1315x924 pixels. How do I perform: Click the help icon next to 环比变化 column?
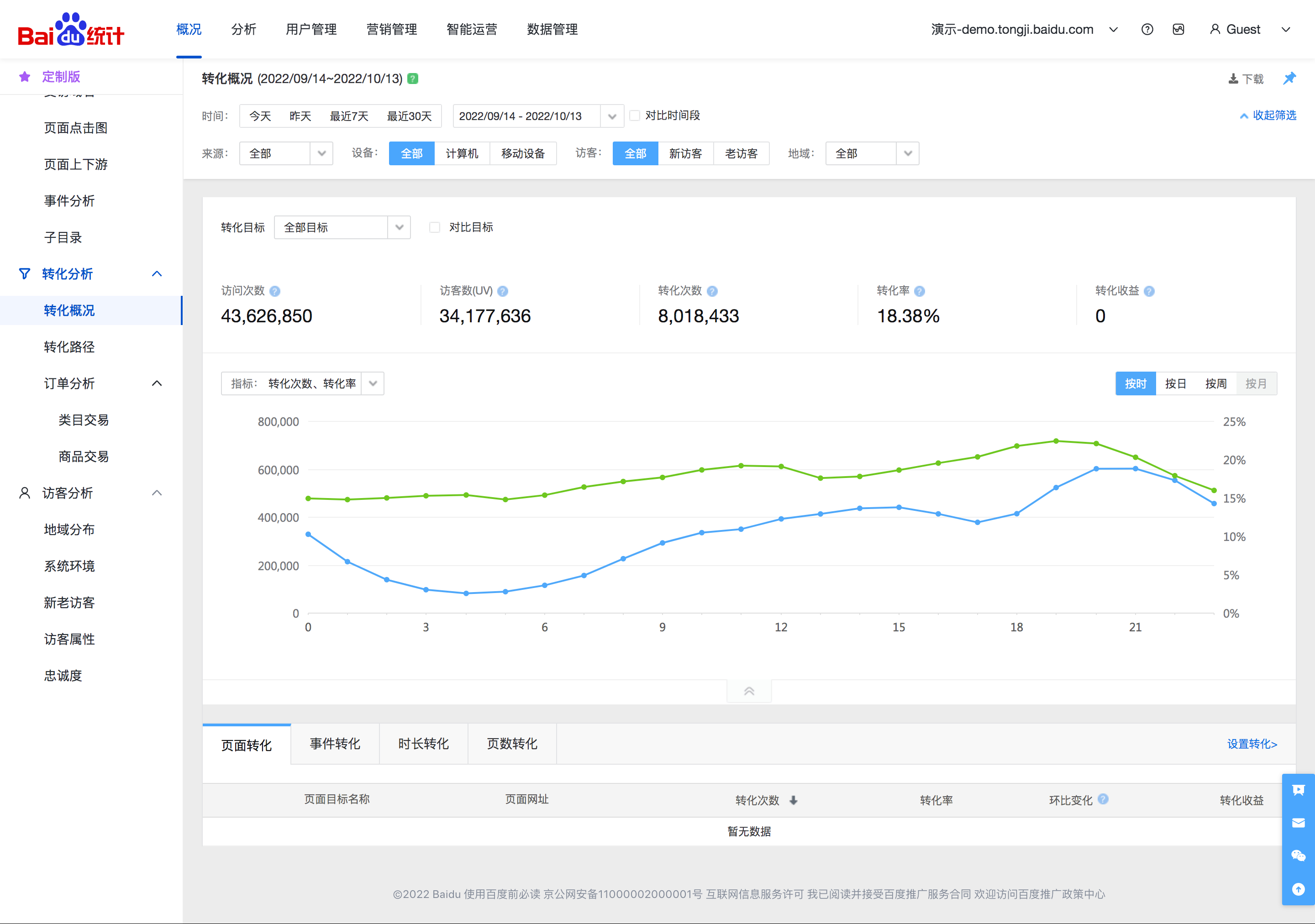[x=1104, y=799]
